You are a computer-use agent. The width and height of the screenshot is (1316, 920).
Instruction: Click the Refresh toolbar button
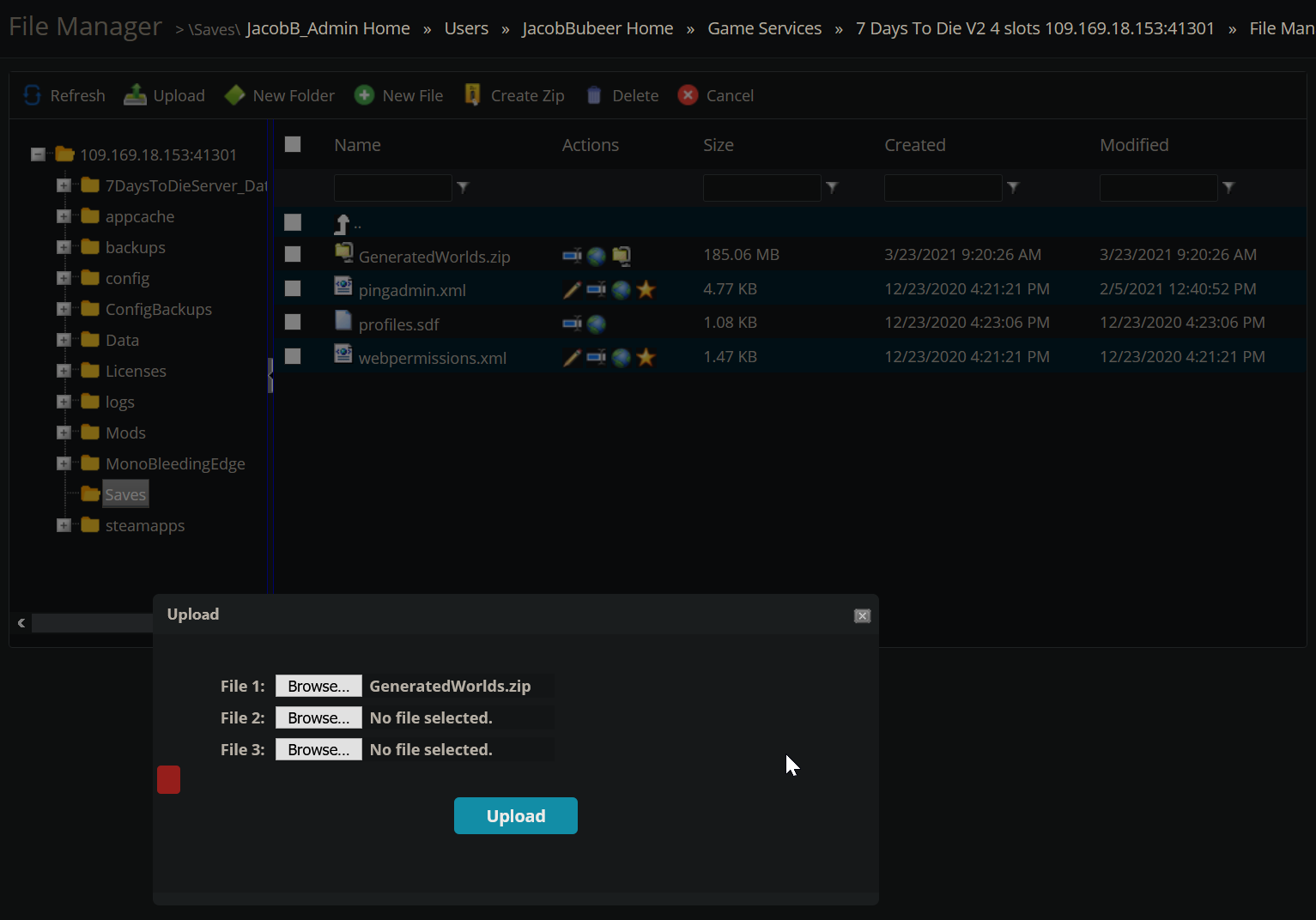[64, 95]
